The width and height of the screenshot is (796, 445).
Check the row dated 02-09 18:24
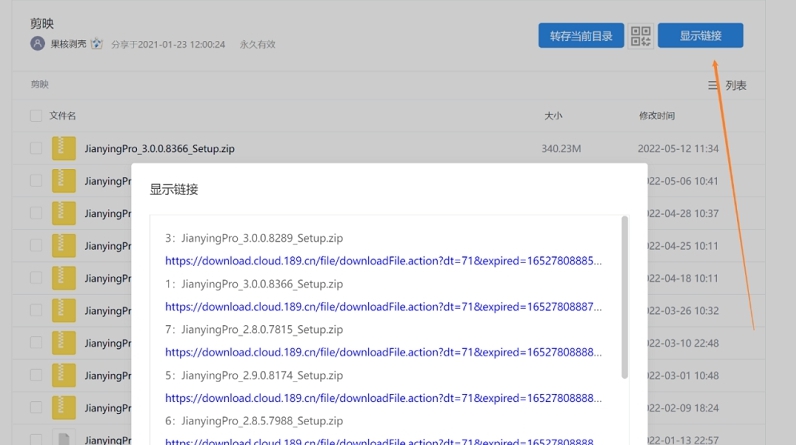click(x=36, y=407)
